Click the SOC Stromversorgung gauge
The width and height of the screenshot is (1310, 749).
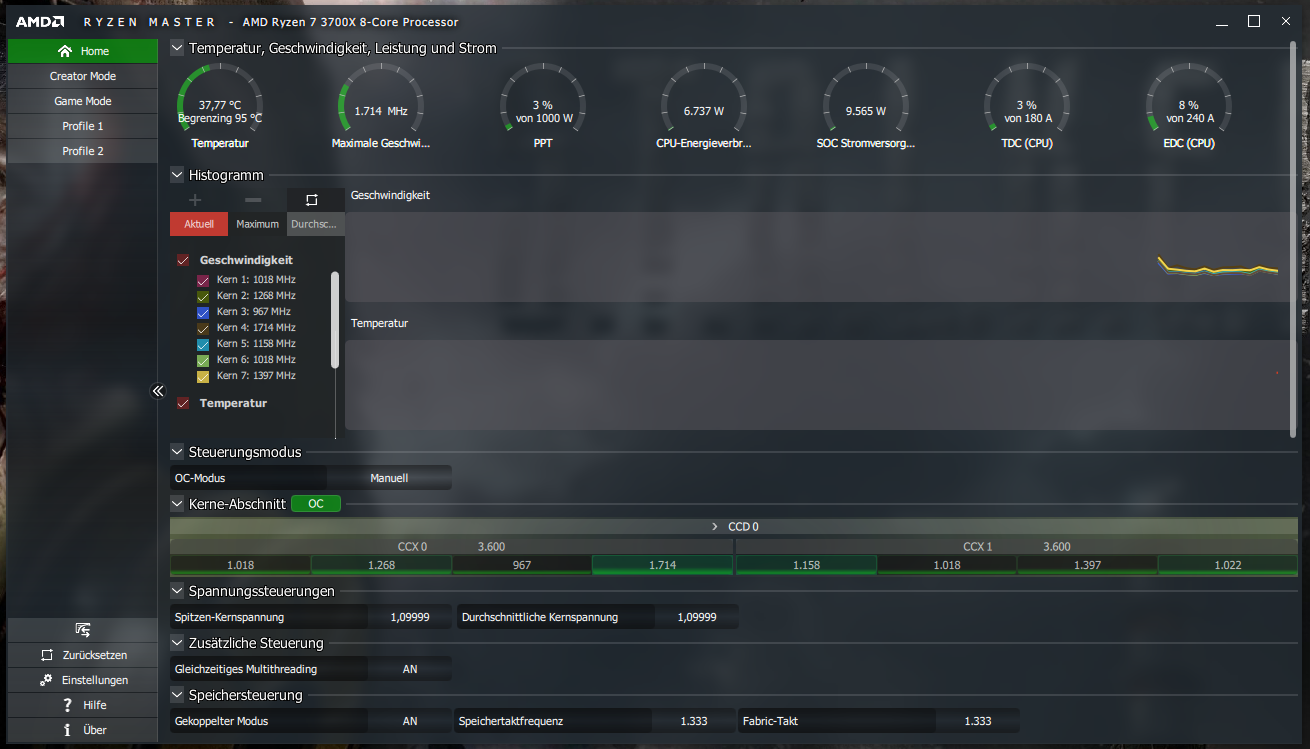coord(866,106)
